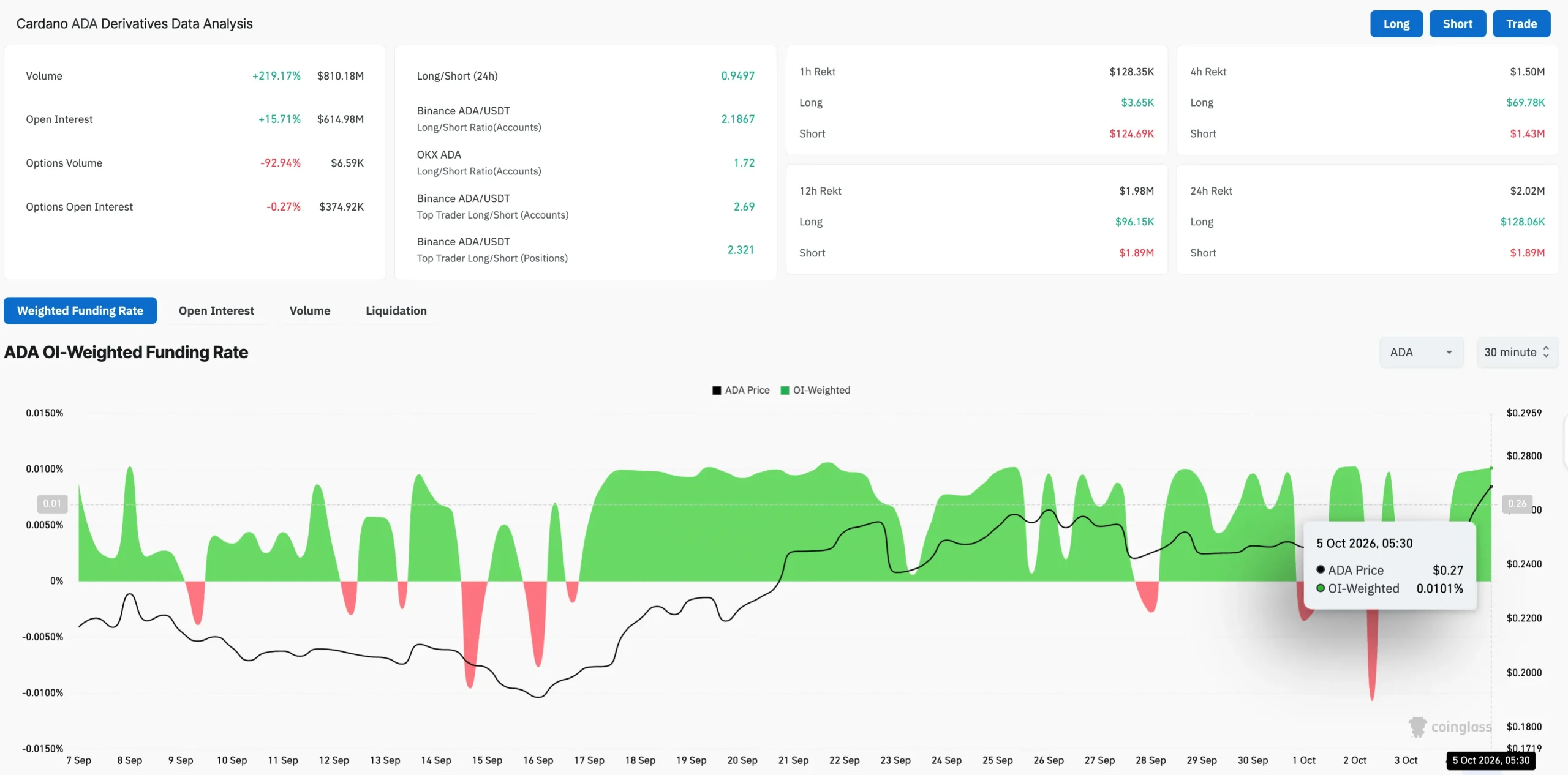The image size is (1568, 775).
Task: Click the blue Long button
Action: tap(1396, 24)
